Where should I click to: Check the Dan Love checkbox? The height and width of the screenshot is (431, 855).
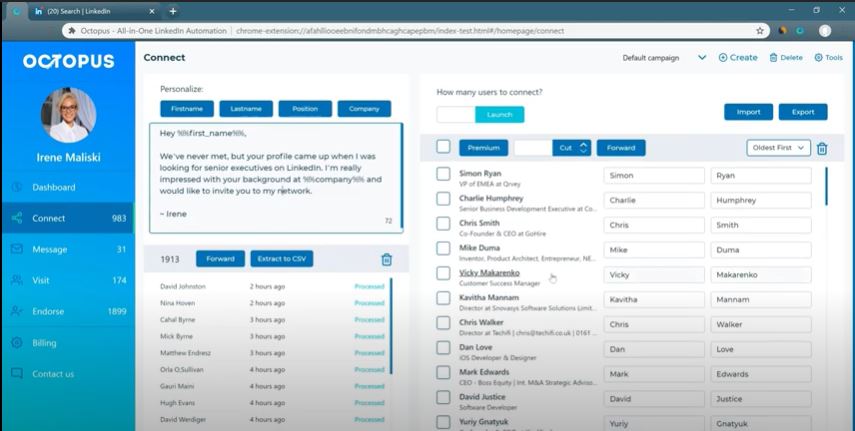[443, 348]
